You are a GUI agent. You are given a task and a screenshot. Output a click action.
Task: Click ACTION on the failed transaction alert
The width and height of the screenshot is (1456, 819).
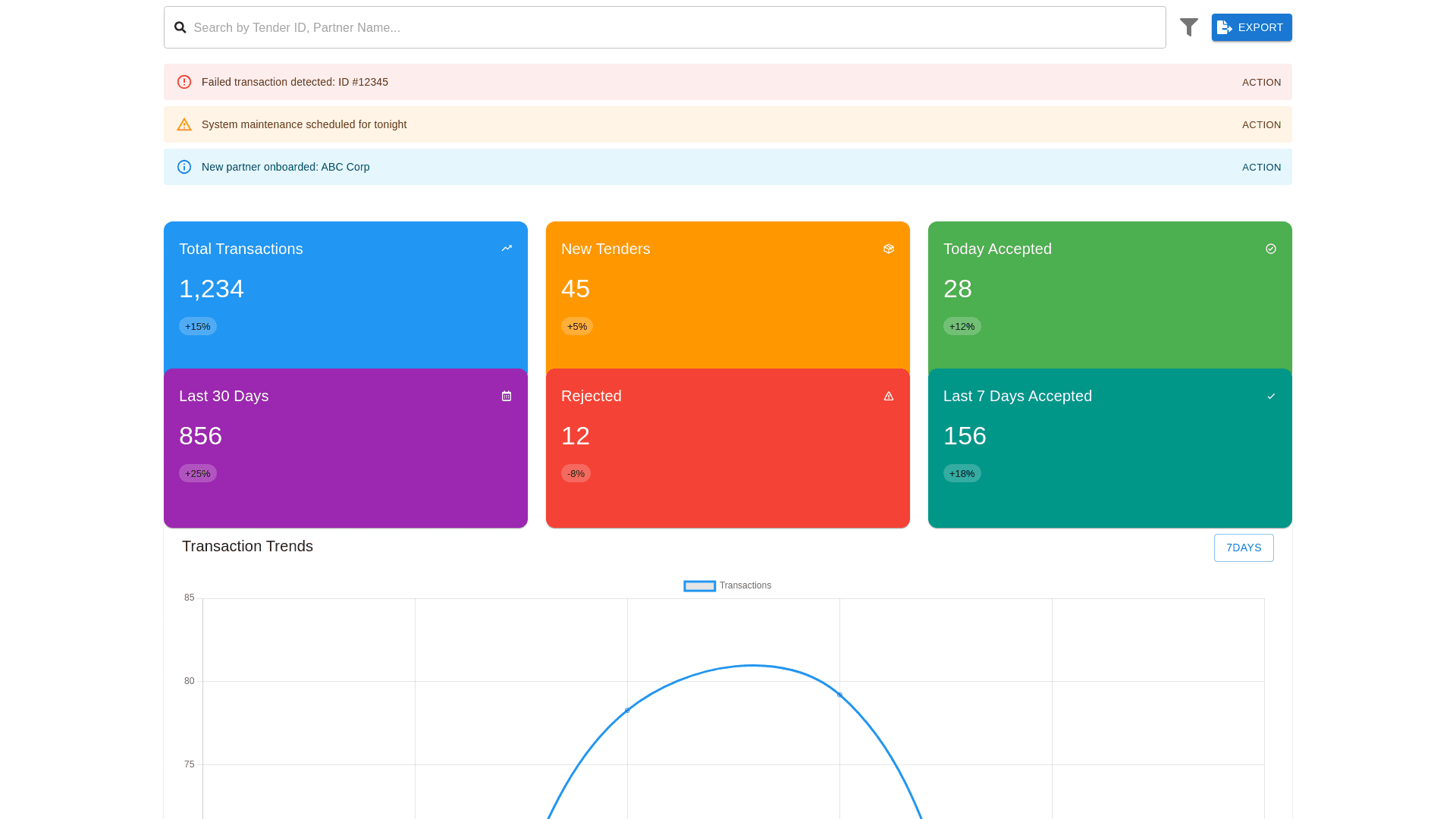pos(1261,82)
